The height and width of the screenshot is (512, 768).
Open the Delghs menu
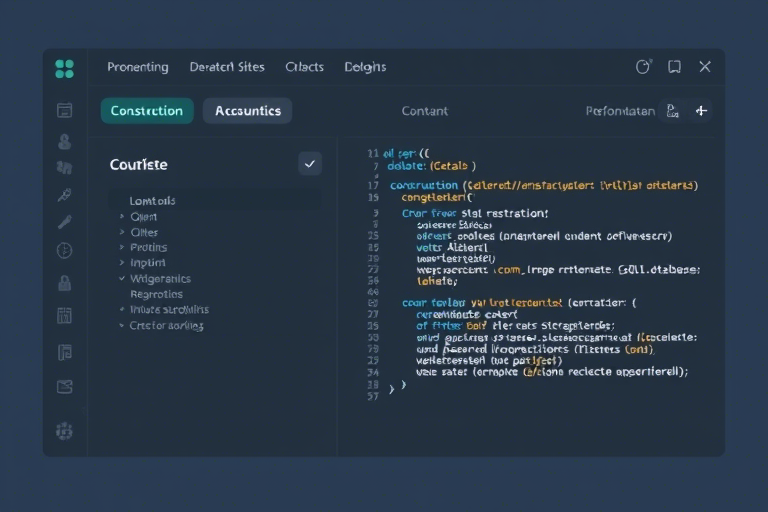point(365,67)
